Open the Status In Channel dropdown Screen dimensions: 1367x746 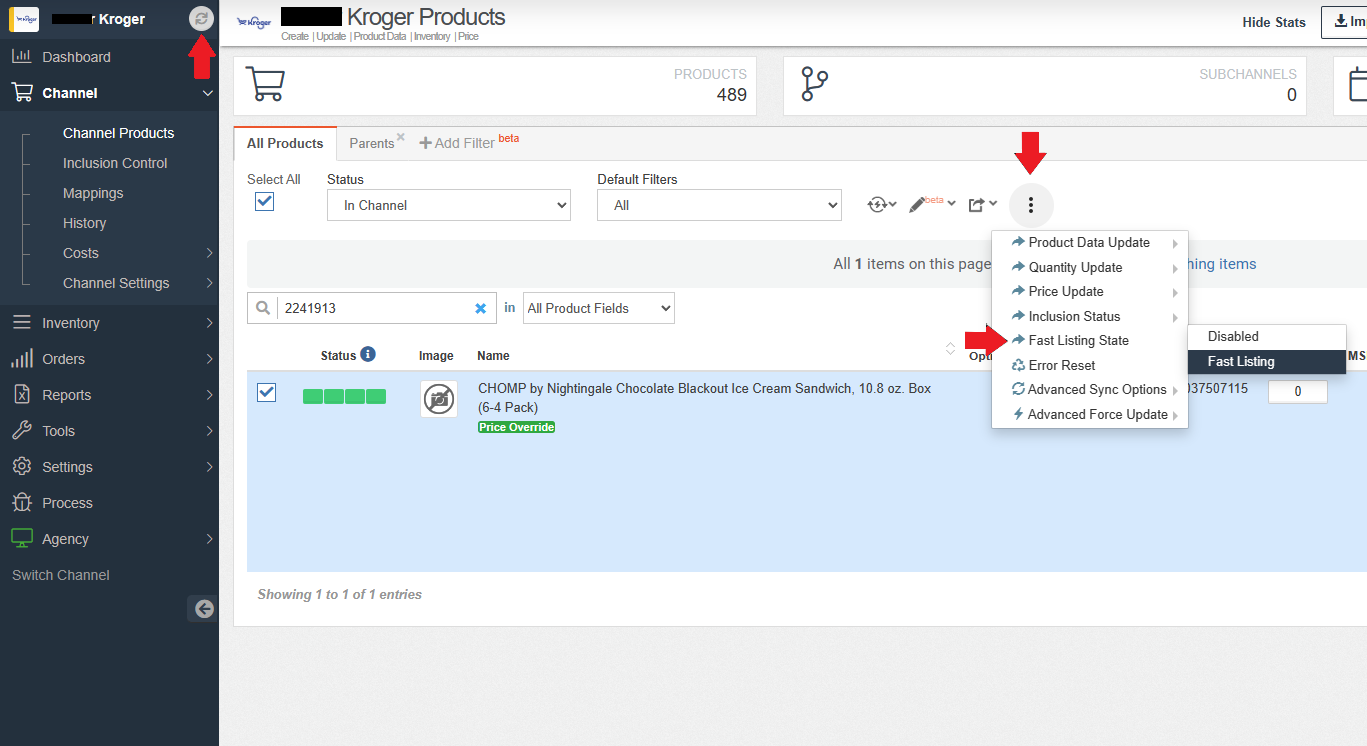(x=449, y=205)
